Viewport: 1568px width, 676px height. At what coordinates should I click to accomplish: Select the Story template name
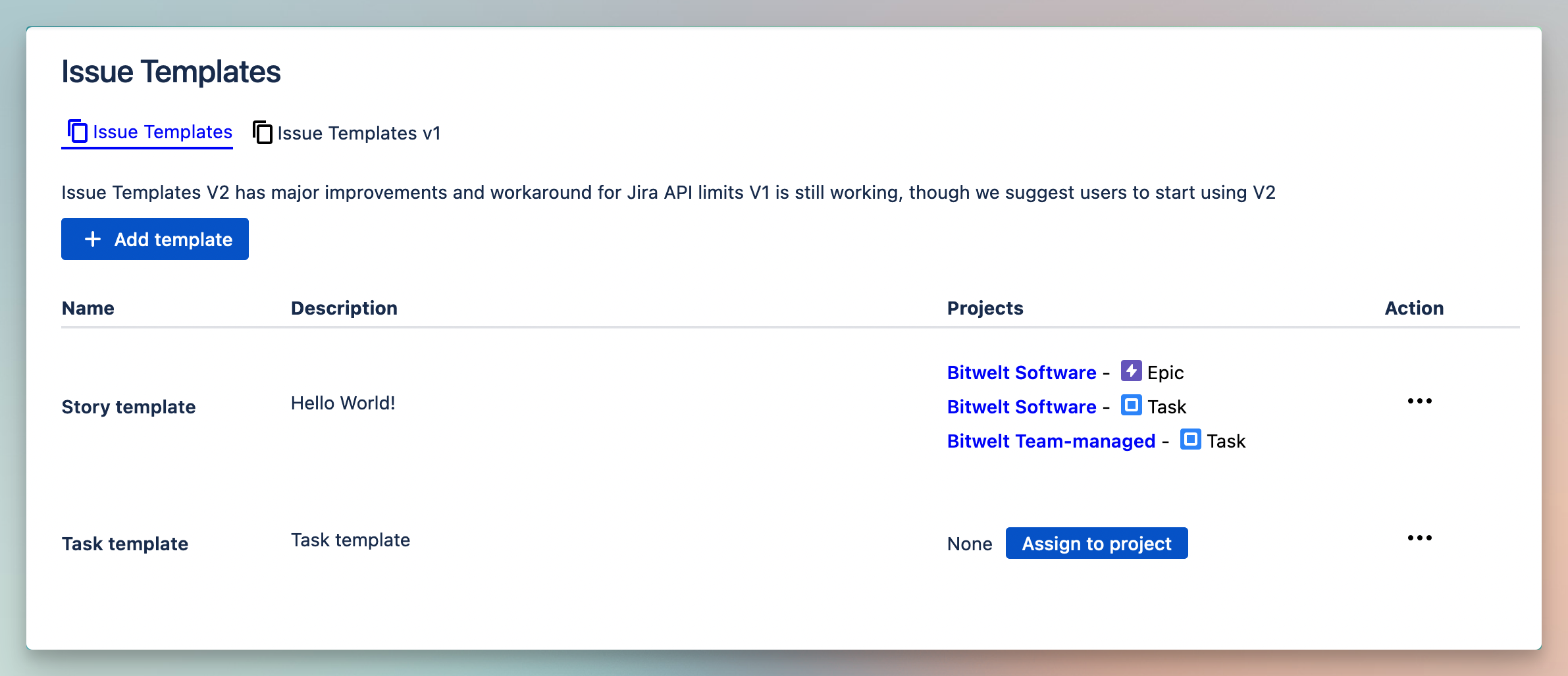pyautogui.click(x=128, y=406)
